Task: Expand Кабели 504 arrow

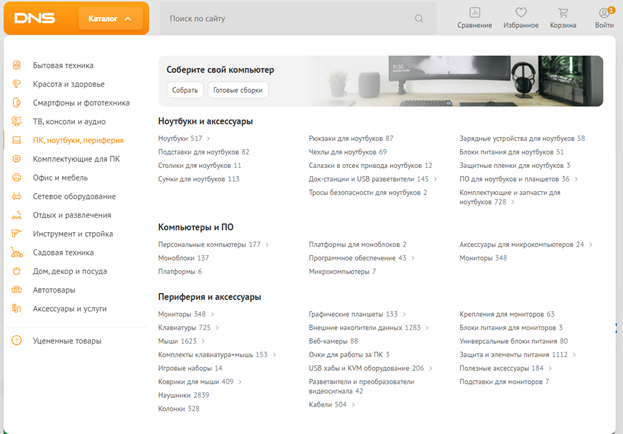Action: (x=353, y=405)
